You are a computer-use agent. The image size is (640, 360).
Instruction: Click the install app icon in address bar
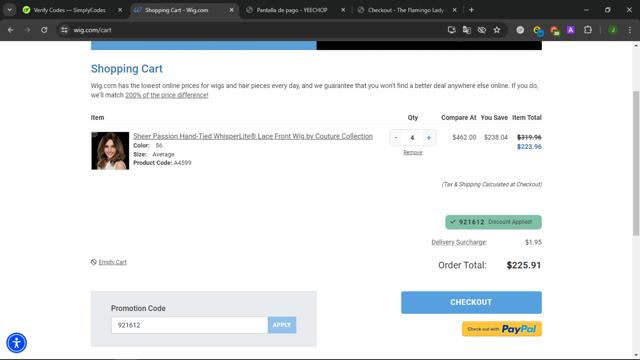(x=451, y=30)
